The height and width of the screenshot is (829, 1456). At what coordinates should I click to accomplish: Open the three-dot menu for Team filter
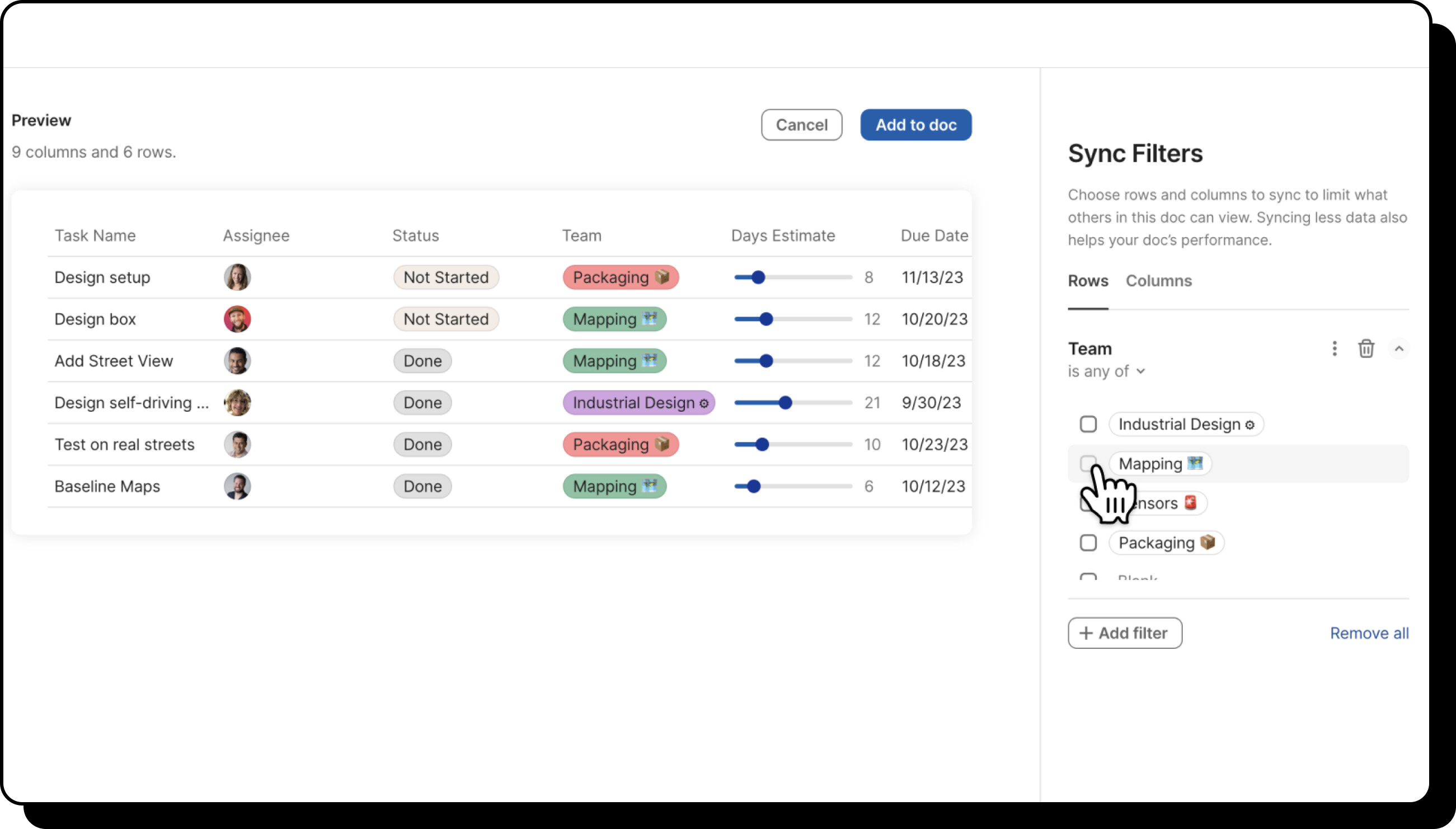tap(1334, 348)
